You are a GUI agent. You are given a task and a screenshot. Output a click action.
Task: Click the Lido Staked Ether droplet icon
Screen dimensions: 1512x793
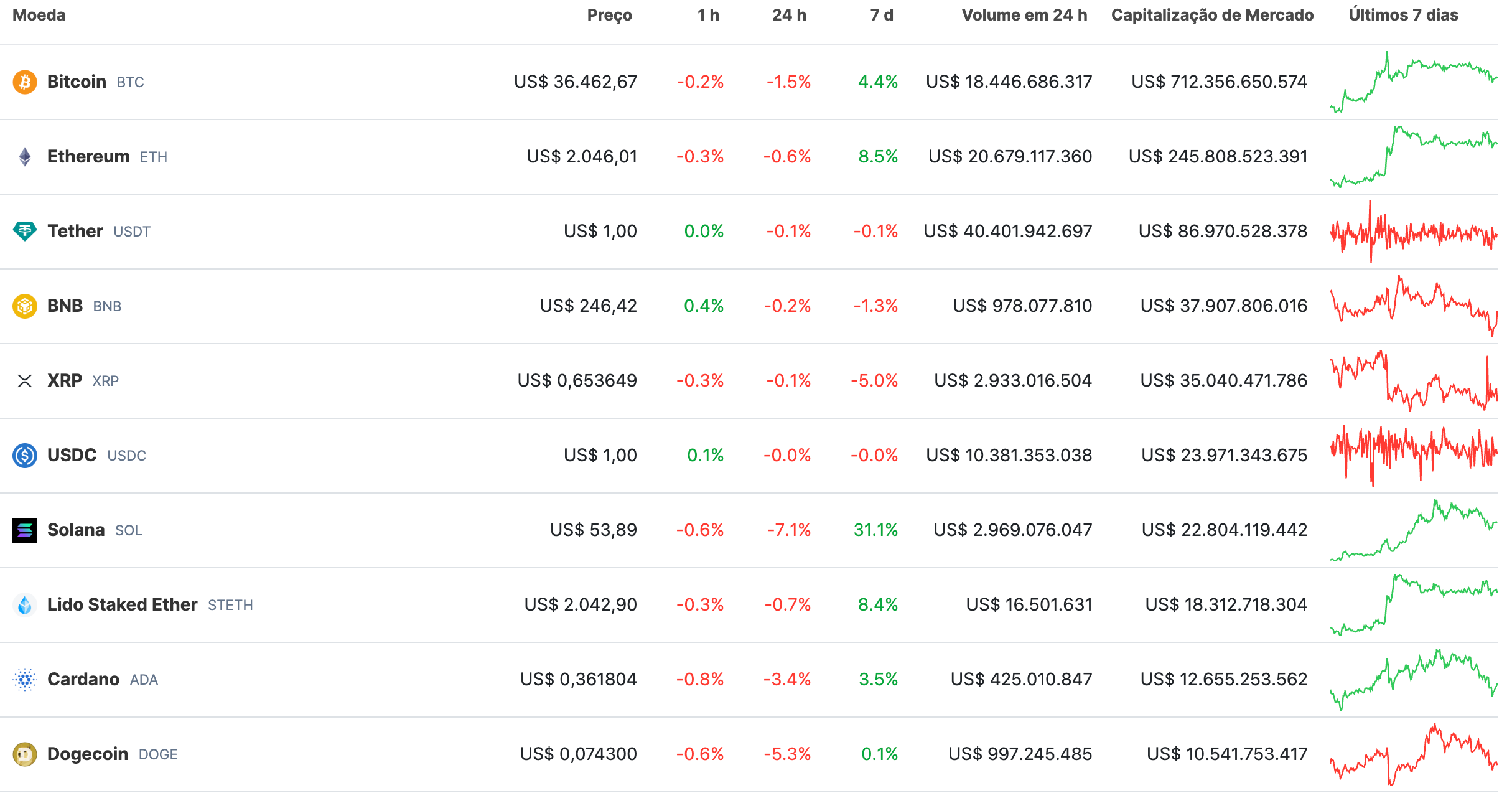point(25,605)
